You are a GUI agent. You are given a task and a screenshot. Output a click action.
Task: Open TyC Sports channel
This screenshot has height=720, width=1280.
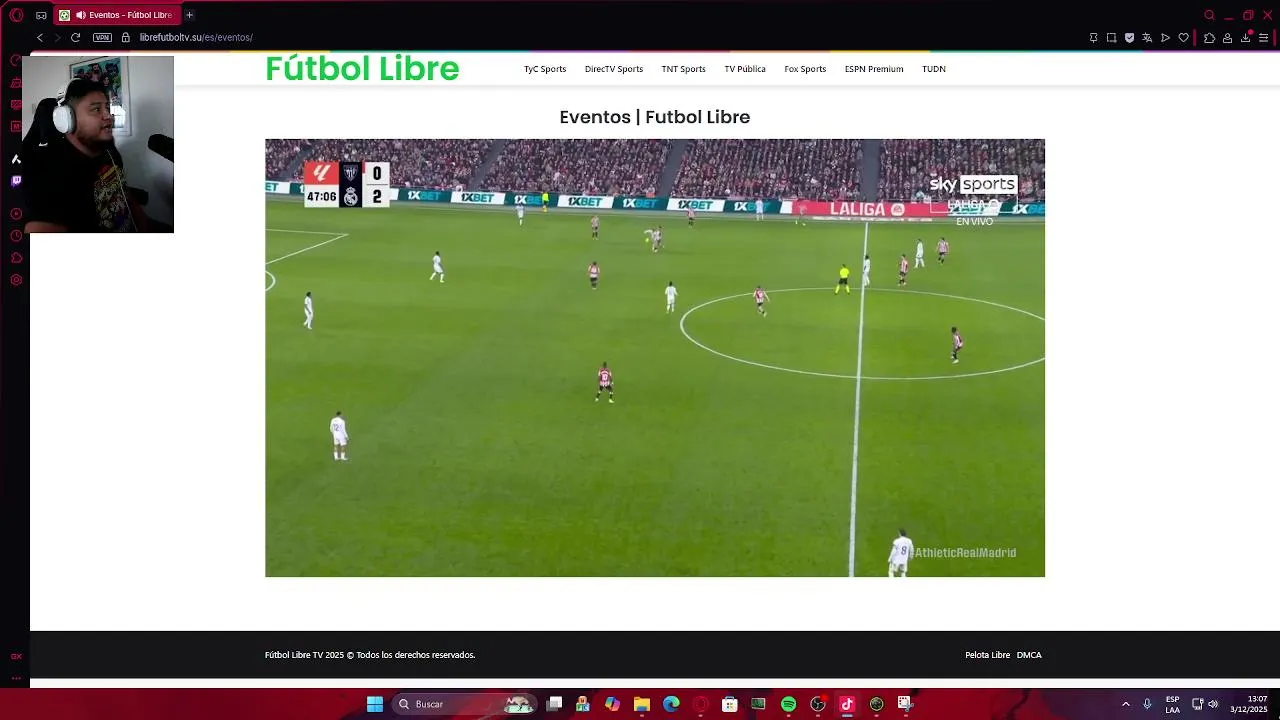pos(545,69)
